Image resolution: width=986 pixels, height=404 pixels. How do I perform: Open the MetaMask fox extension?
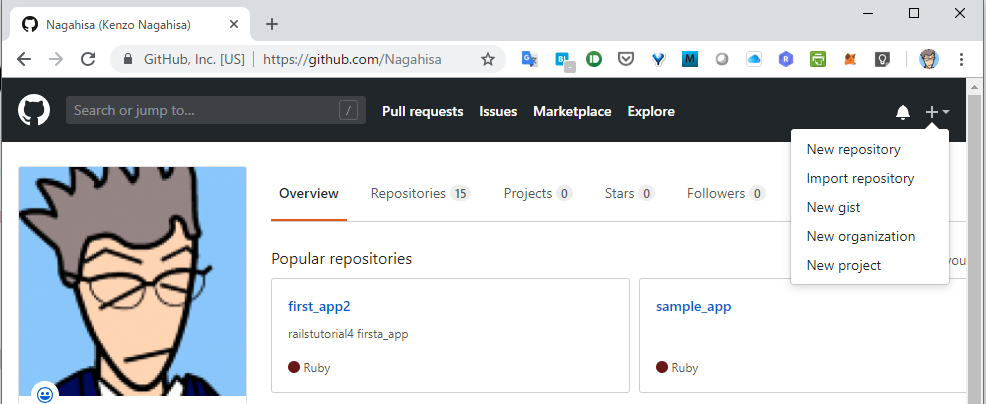point(850,60)
